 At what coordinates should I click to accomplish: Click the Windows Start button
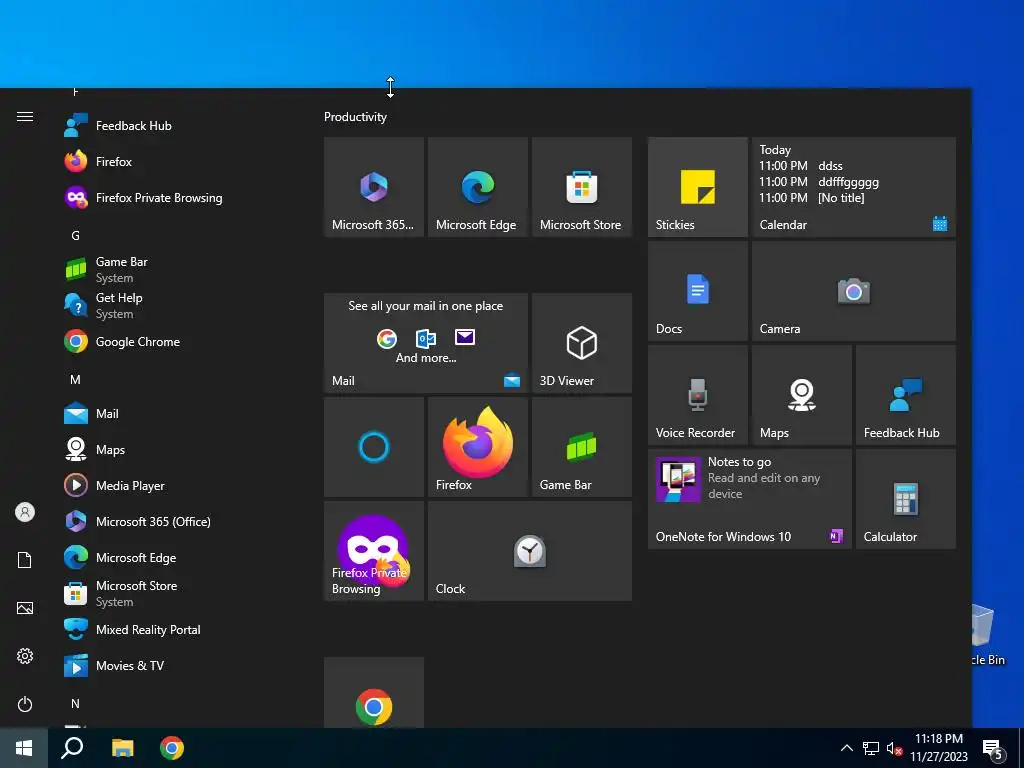tap(24, 748)
